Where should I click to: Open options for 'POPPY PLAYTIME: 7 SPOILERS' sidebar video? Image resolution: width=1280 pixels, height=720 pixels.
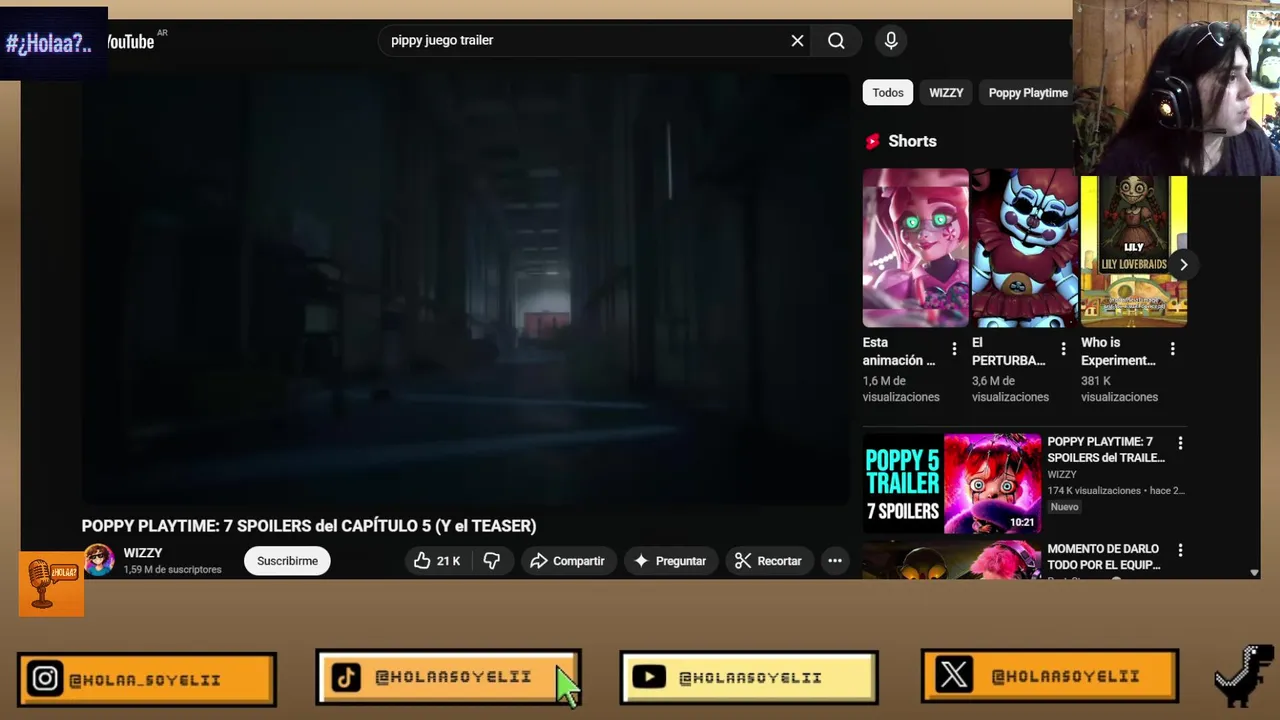coord(1180,443)
